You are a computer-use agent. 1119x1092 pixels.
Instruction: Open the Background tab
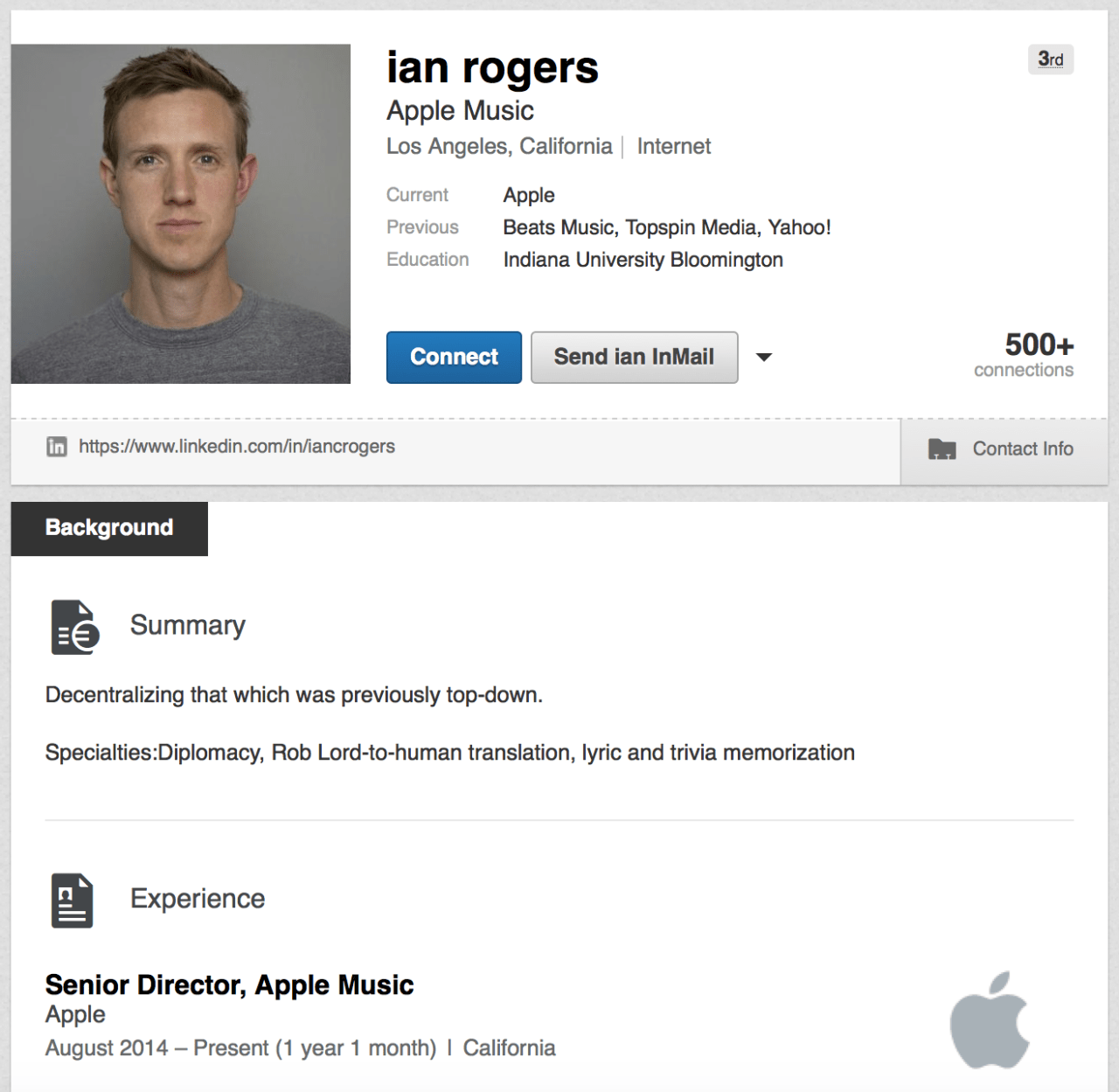(x=109, y=528)
